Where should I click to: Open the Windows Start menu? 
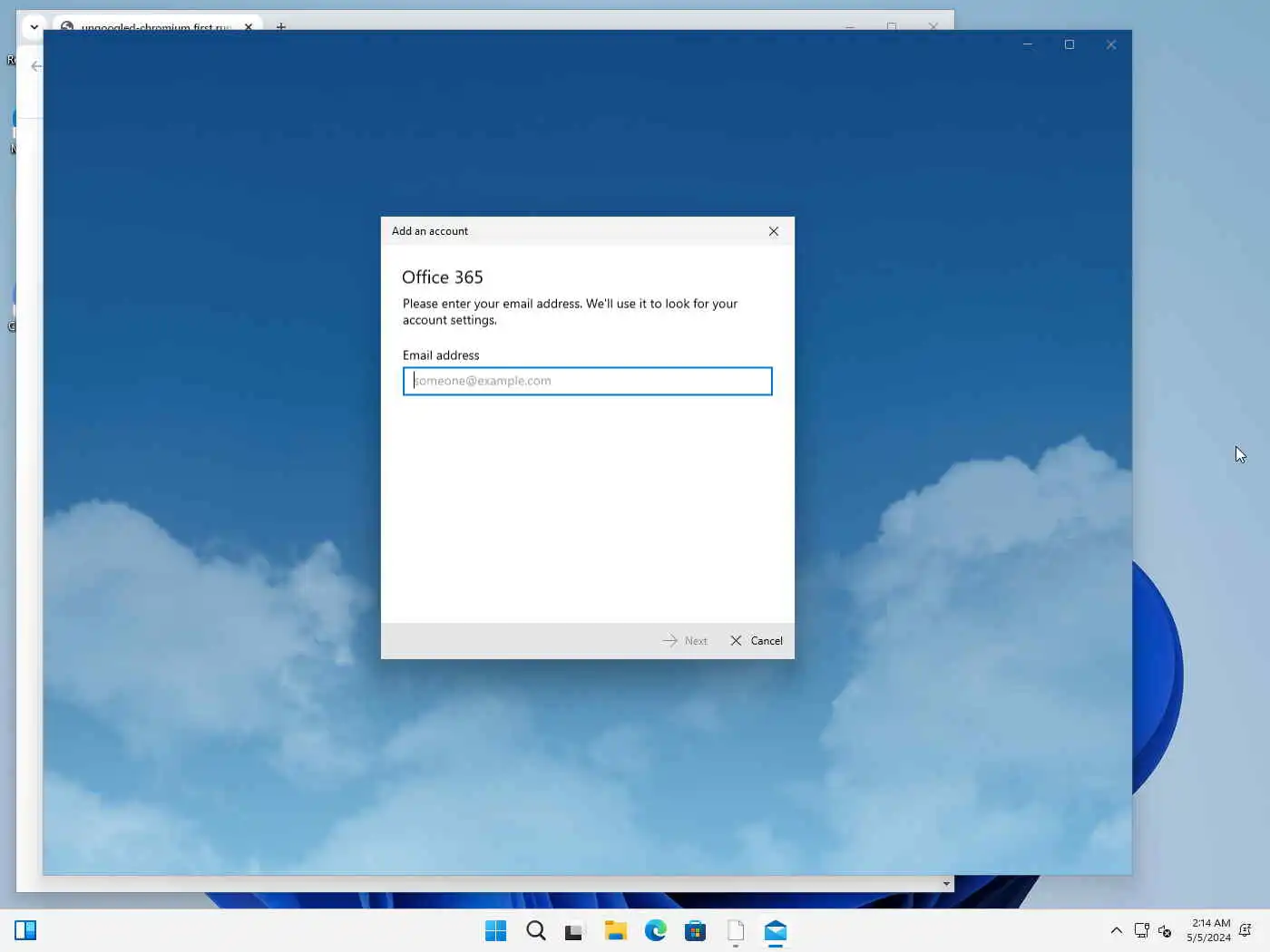click(496, 931)
